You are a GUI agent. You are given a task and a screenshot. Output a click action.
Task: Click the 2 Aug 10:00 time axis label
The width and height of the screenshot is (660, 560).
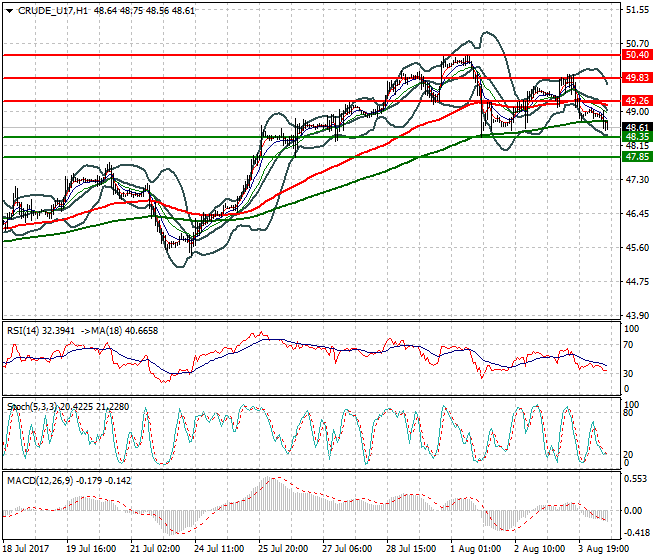tap(540, 549)
